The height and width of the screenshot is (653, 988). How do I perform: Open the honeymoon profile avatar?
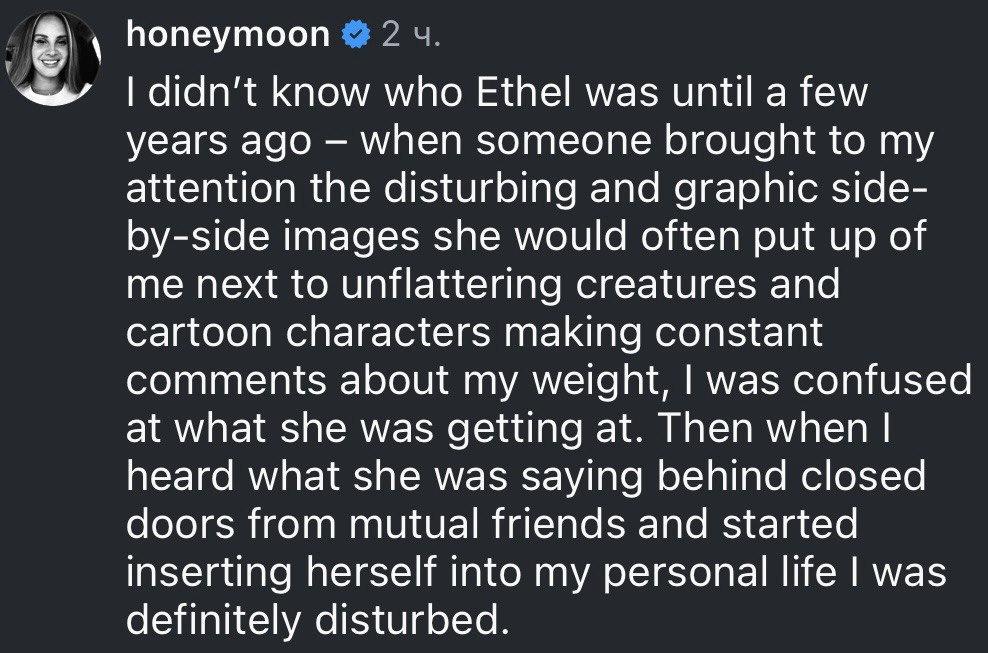pos(53,57)
